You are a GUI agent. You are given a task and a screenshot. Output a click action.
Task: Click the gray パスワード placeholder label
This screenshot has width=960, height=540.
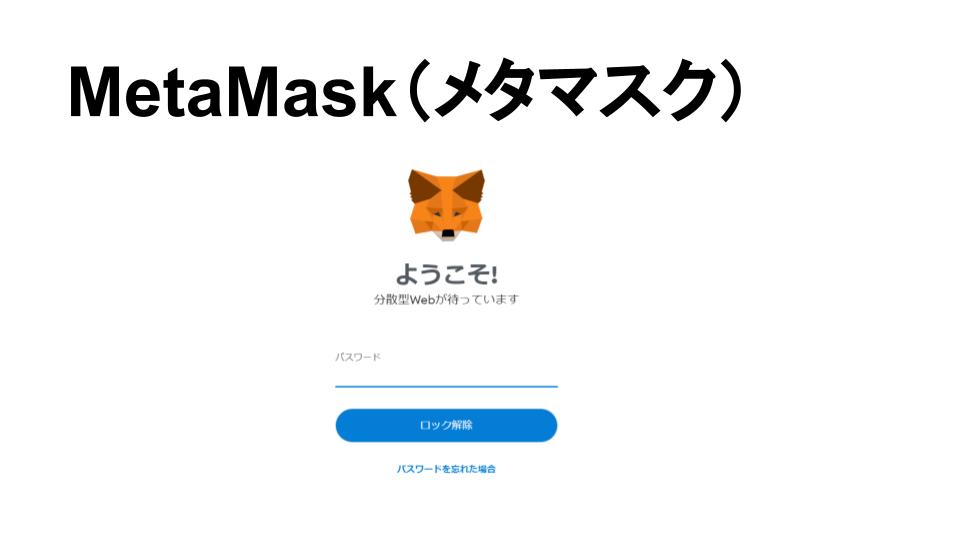pyautogui.click(x=358, y=357)
